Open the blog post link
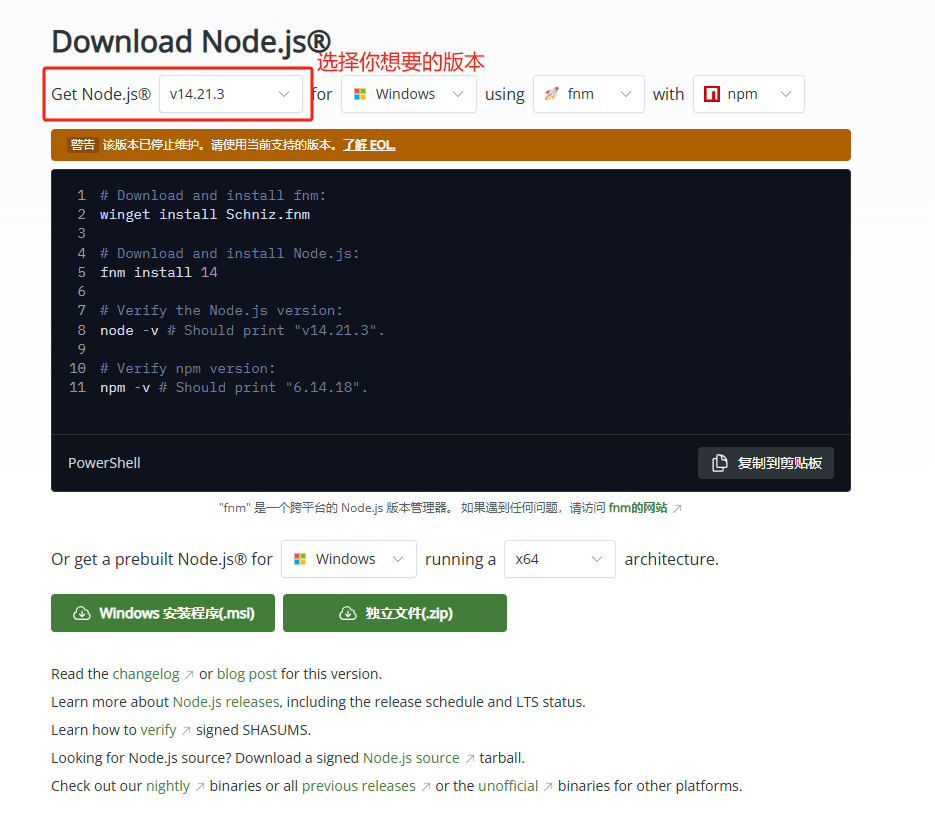Image resolution: width=935 pixels, height=825 pixels. (247, 674)
